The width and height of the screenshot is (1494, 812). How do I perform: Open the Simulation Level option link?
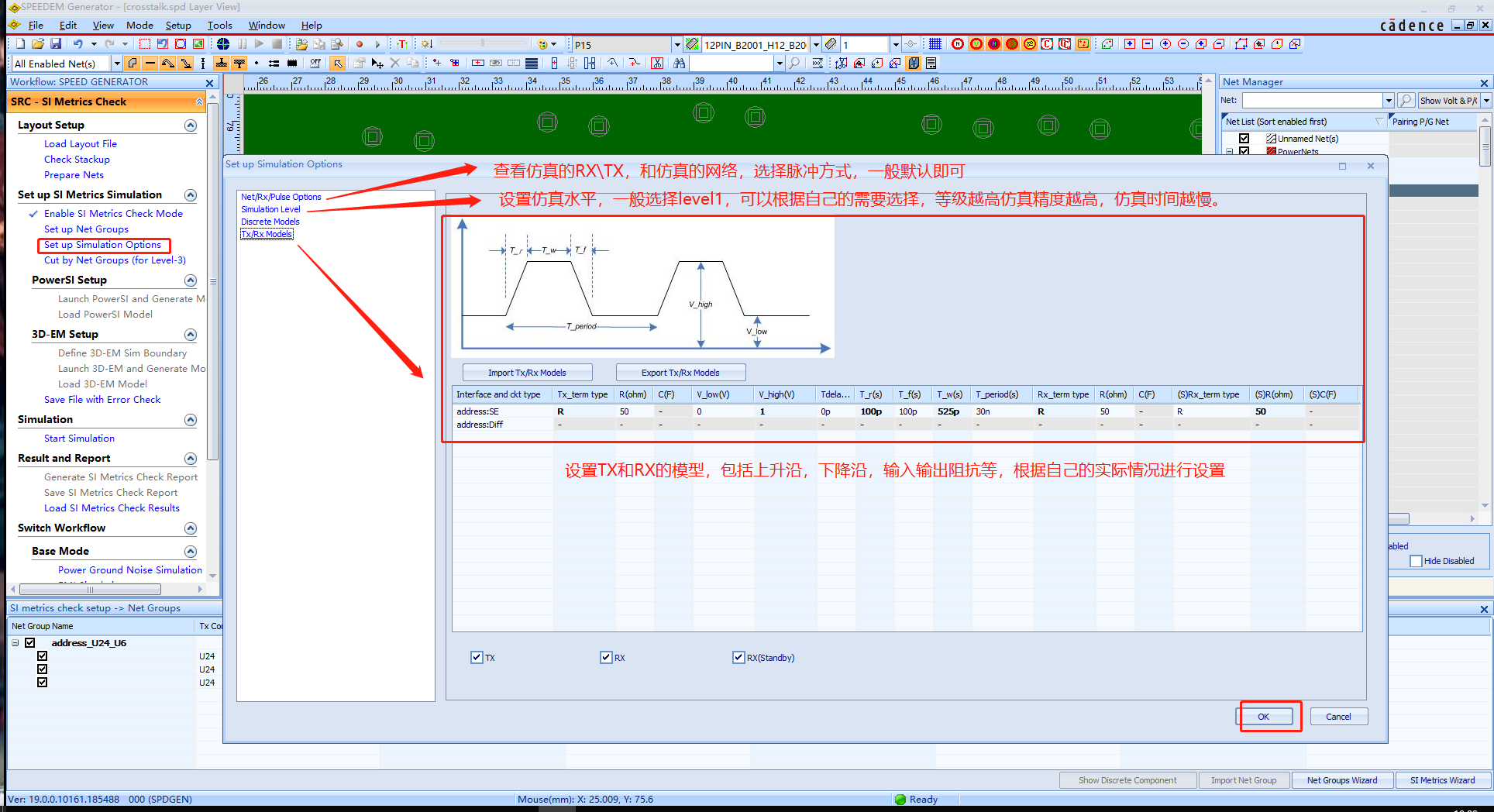click(270, 209)
